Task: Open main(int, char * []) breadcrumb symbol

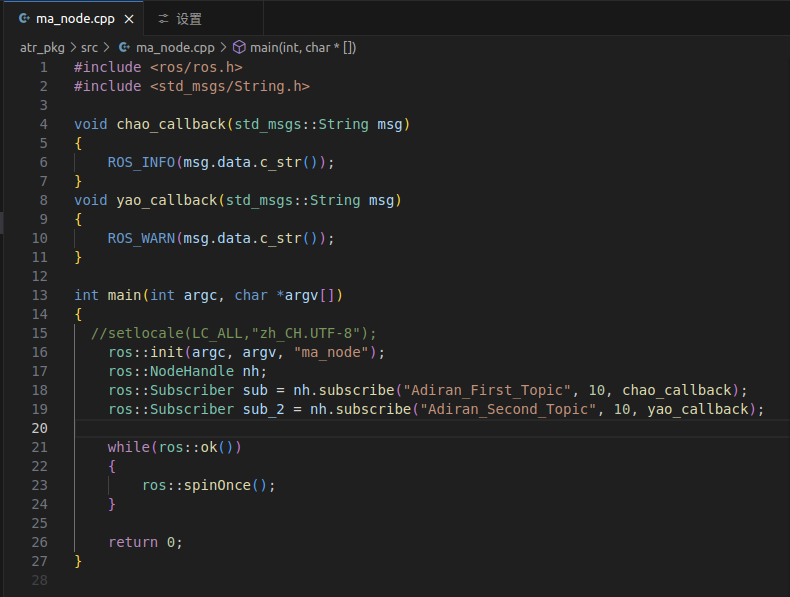Action: [x=303, y=48]
